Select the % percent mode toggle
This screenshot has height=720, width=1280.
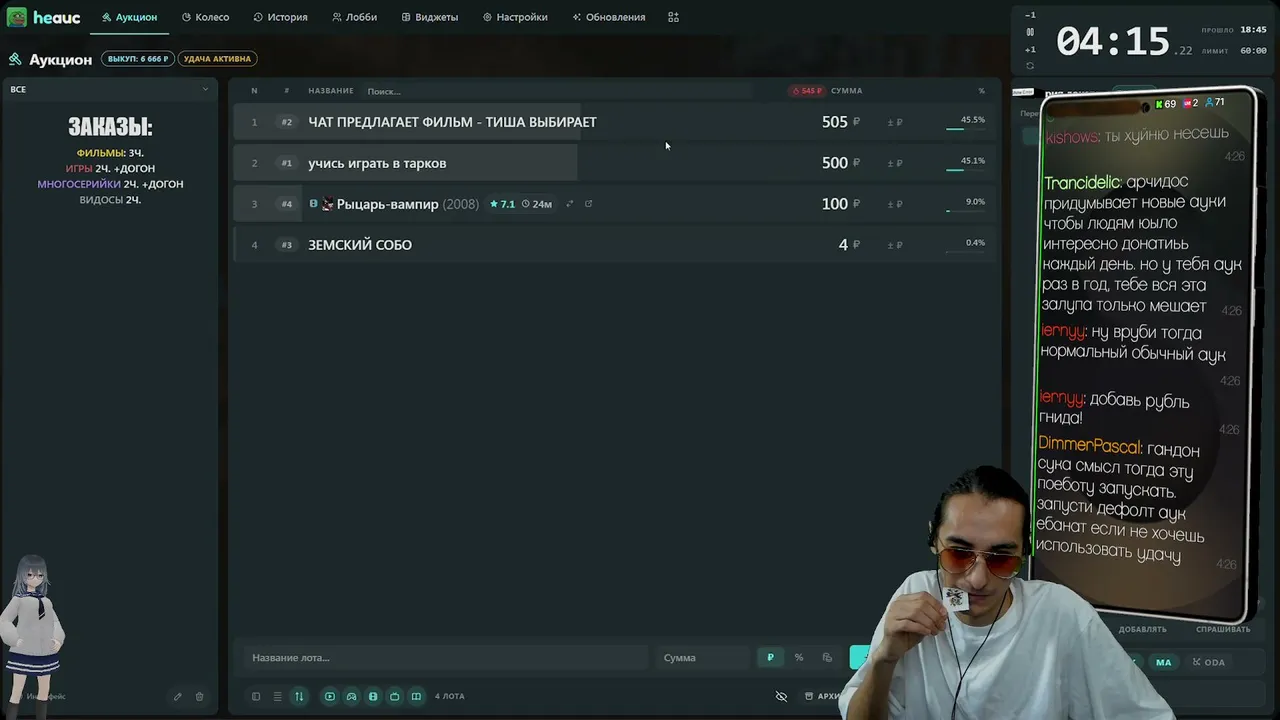pyautogui.click(x=799, y=657)
